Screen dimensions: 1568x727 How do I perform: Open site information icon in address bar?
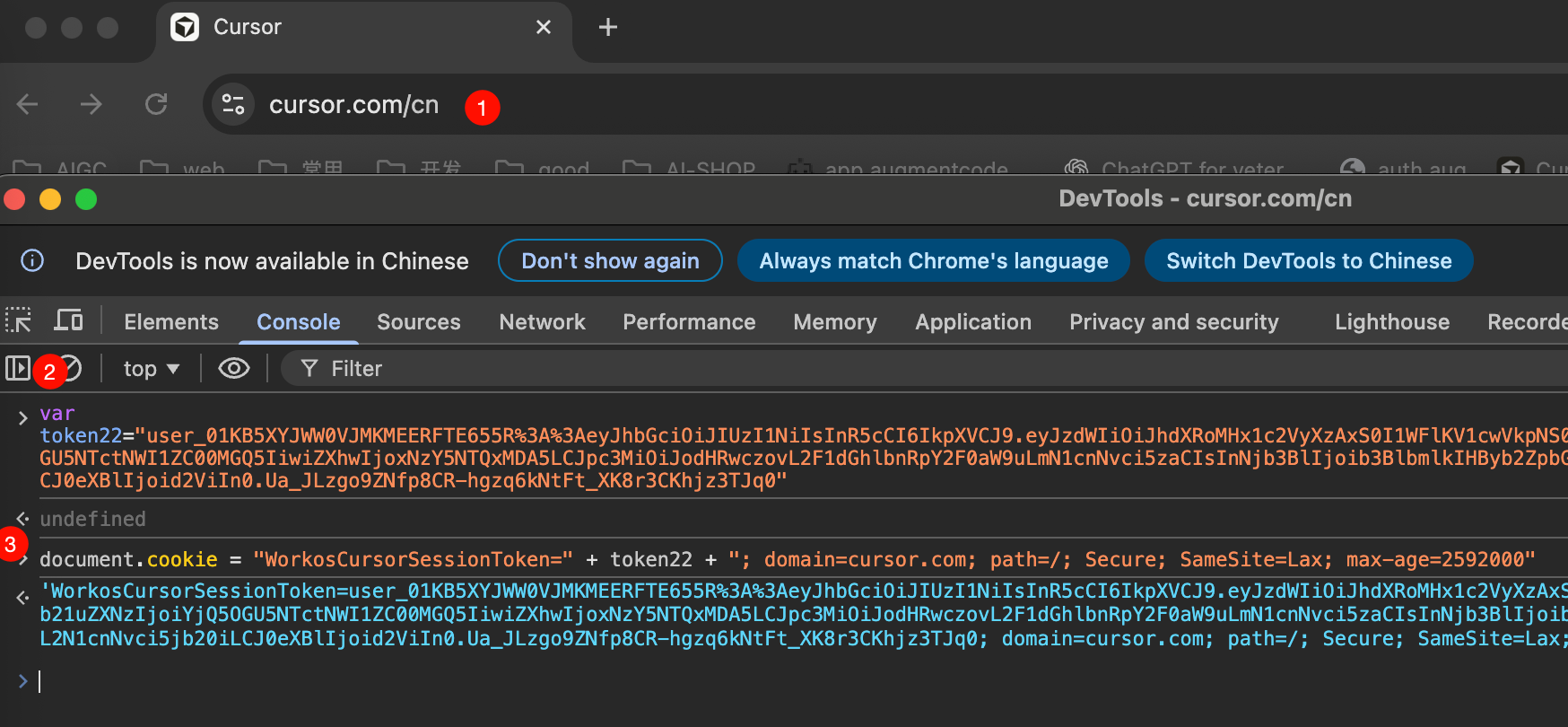tap(233, 105)
